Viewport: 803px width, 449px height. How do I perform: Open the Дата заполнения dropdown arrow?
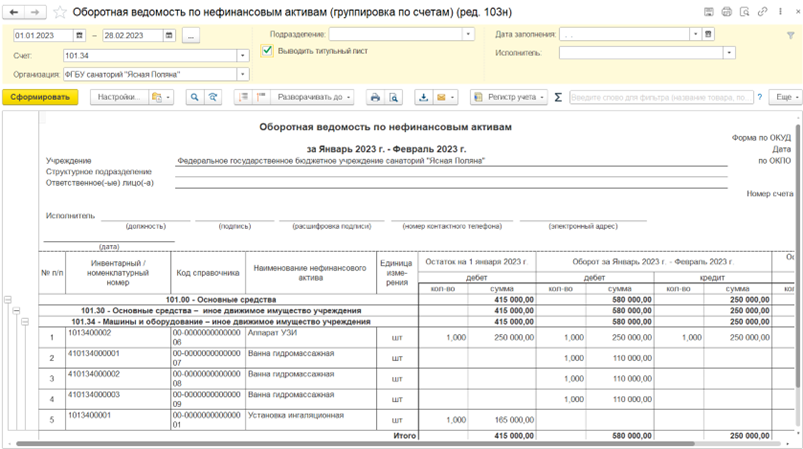695,34
